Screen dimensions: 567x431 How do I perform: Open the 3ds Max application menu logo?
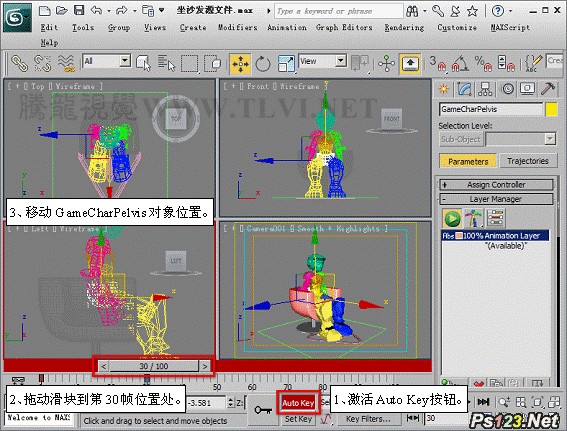[18, 18]
